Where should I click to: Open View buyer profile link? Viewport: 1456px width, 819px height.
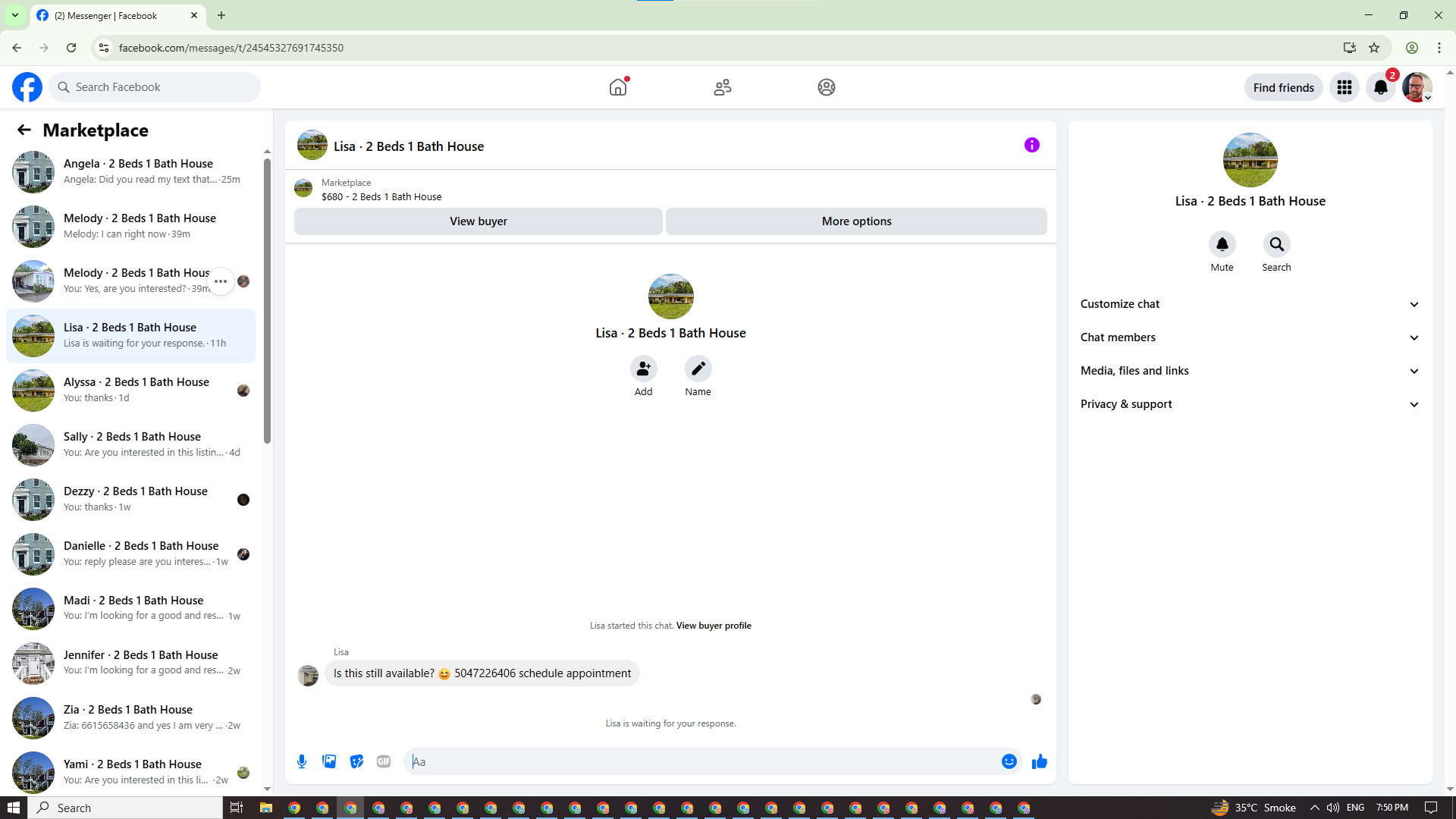(714, 626)
